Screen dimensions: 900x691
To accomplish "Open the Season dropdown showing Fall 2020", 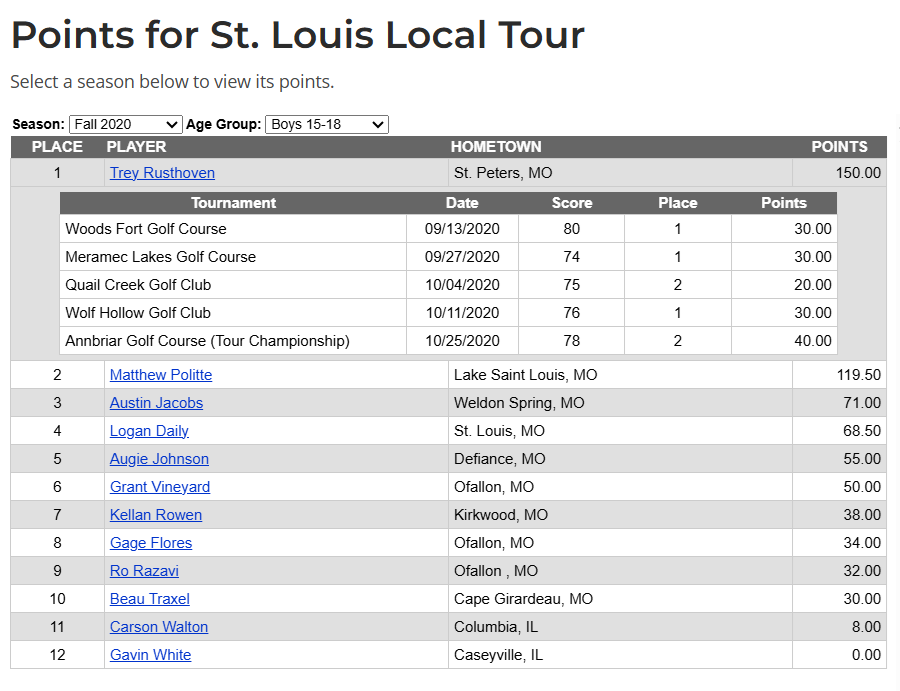I will coord(125,124).
